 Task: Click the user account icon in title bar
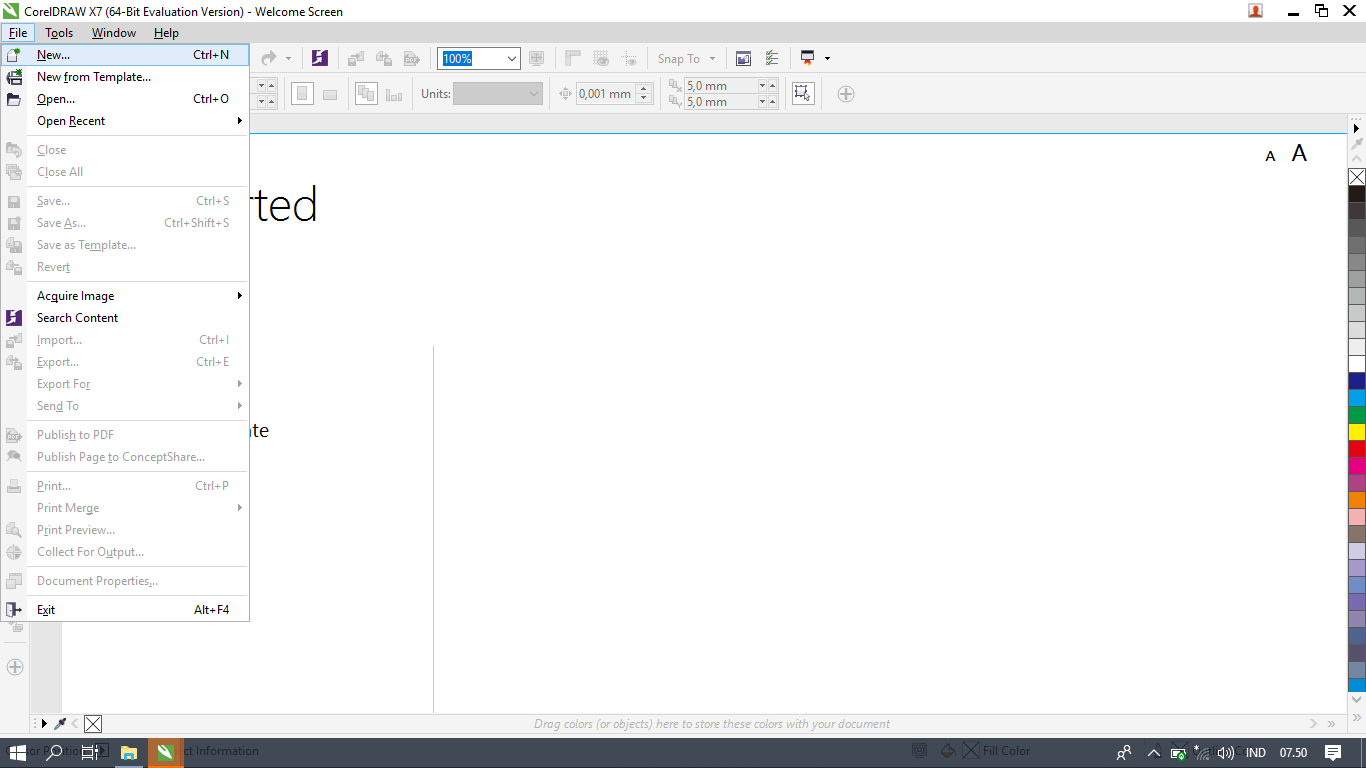1255,11
